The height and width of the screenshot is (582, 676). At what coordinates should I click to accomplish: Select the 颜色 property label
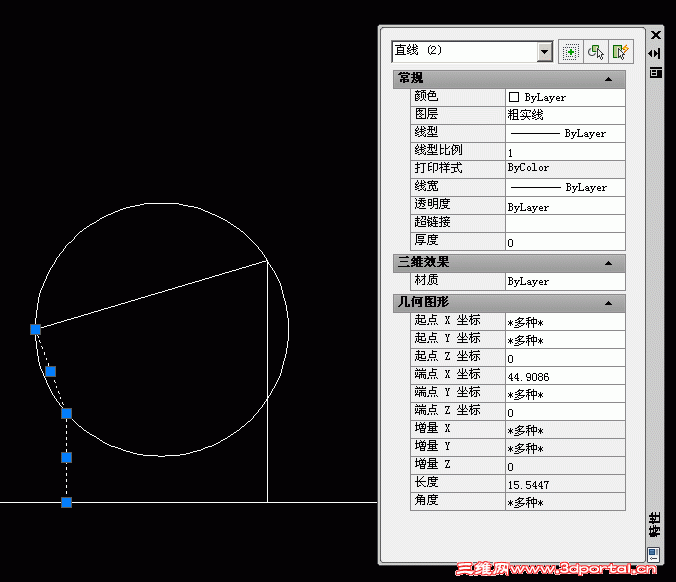click(x=426, y=96)
